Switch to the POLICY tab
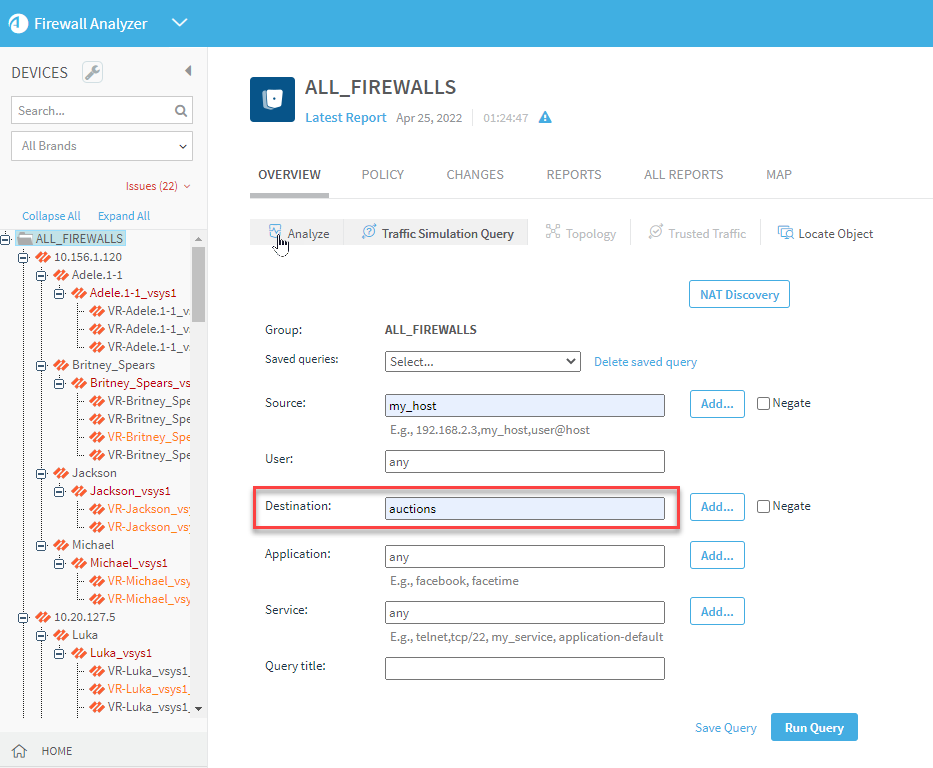933x768 pixels. click(382, 174)
